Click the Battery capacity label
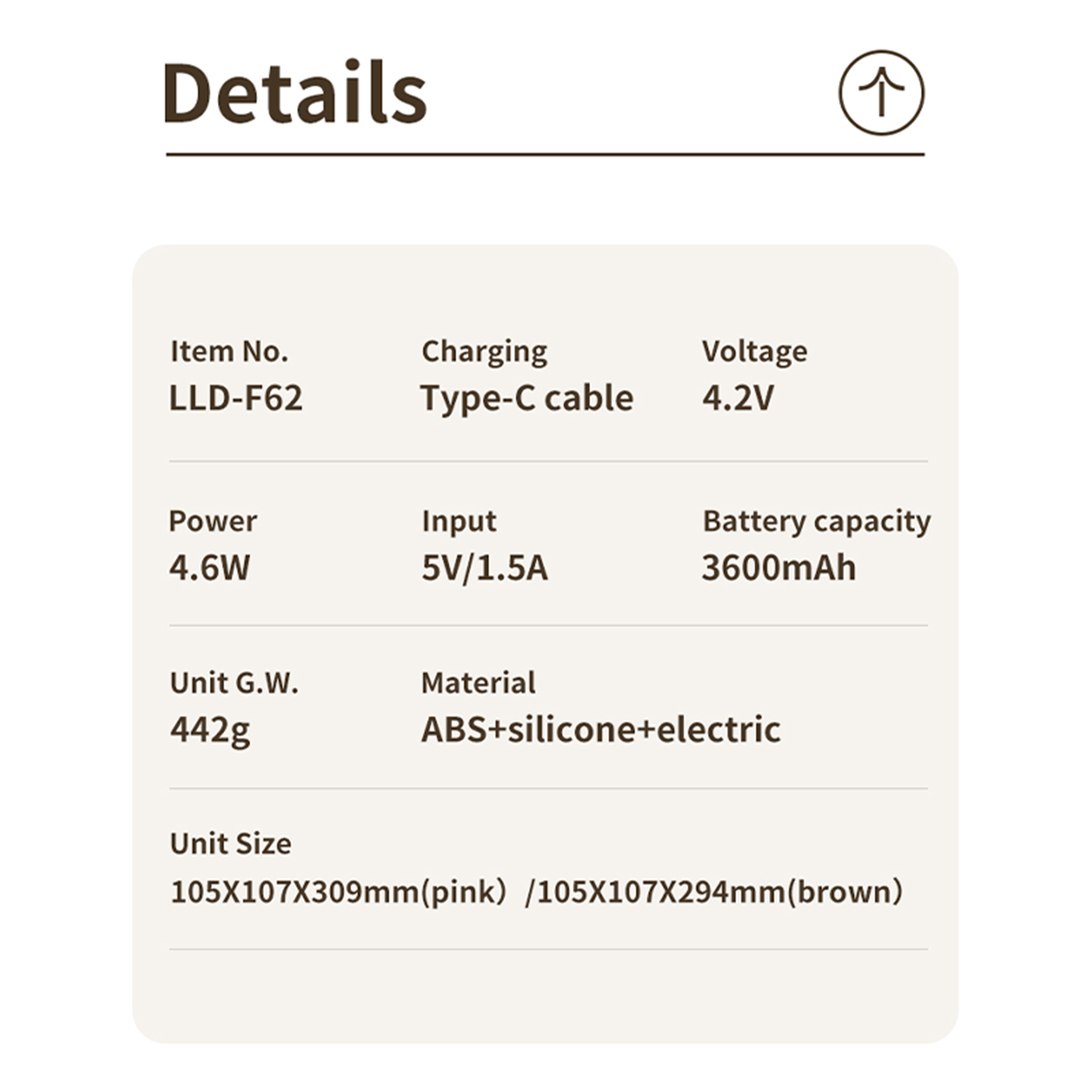 816,521
